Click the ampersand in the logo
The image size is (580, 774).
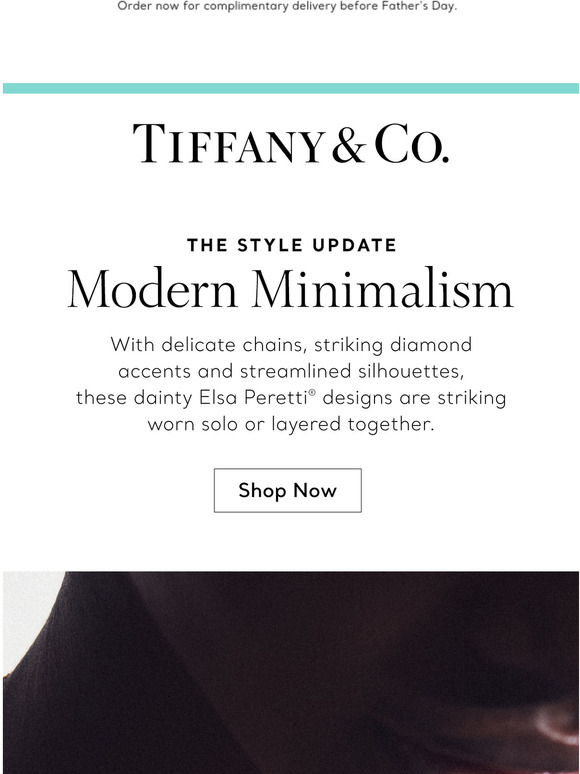point(349,144)
